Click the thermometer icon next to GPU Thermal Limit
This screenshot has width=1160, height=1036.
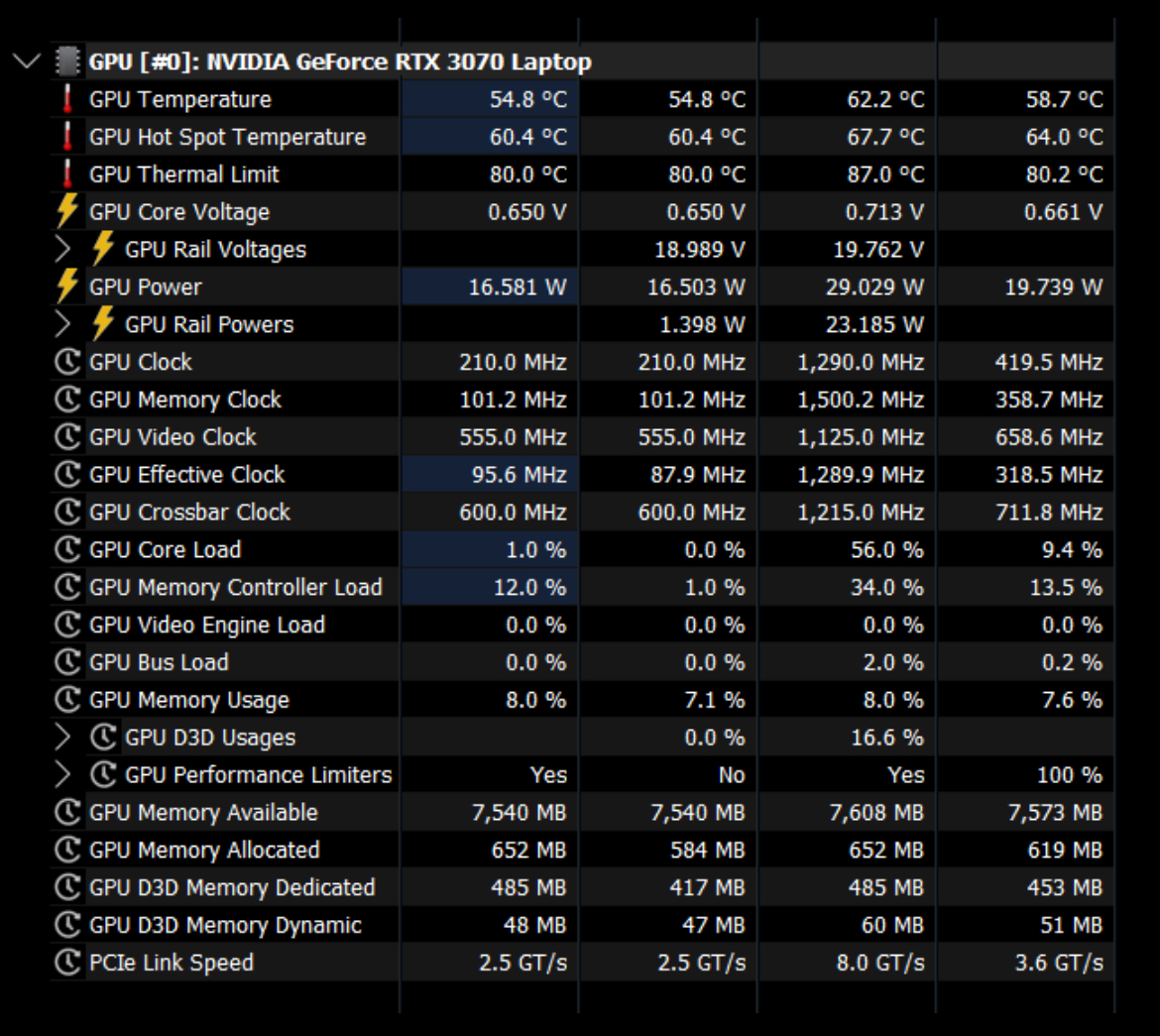[x=67, y=173]
